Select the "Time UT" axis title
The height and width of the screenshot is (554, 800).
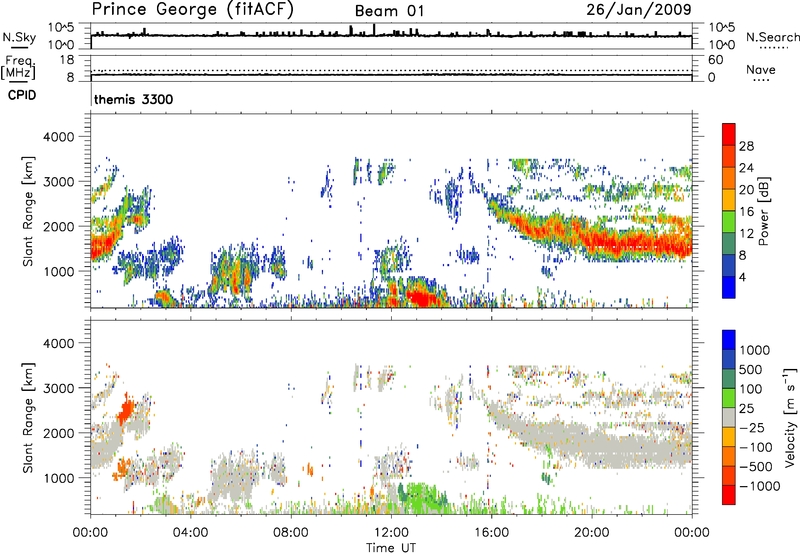(391, 548)
